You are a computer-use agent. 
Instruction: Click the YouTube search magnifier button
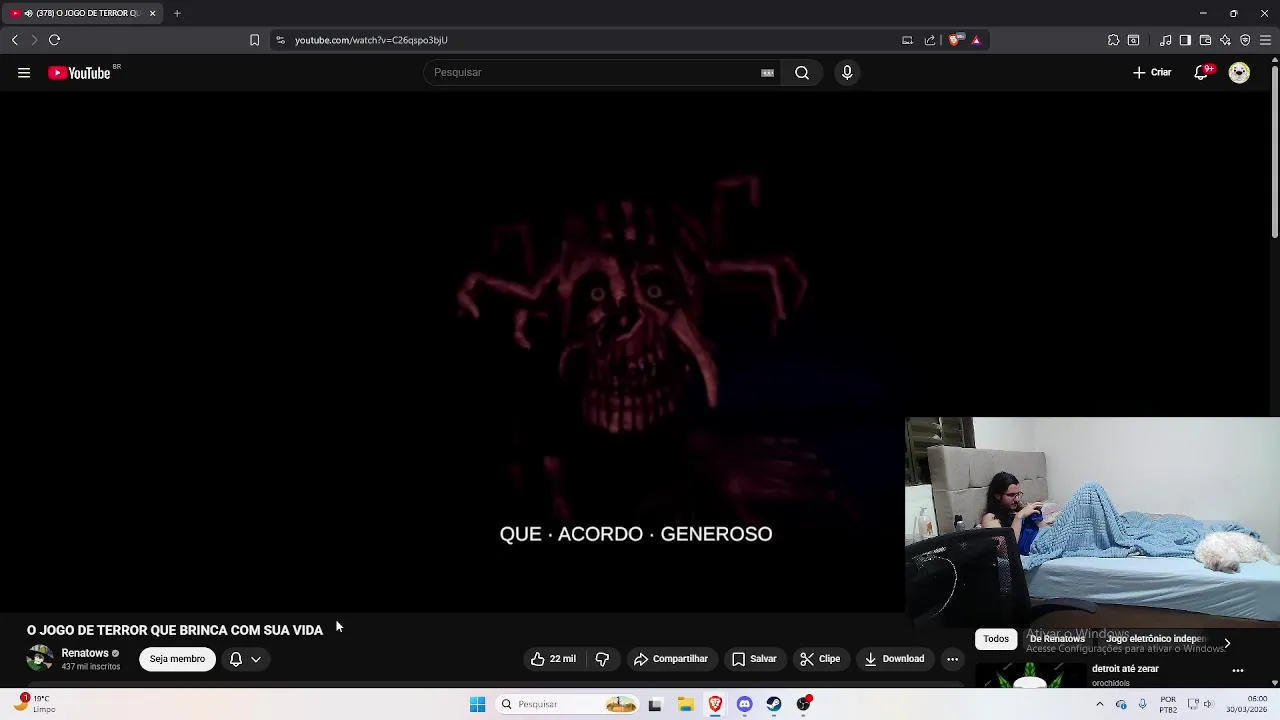[802, 72]
